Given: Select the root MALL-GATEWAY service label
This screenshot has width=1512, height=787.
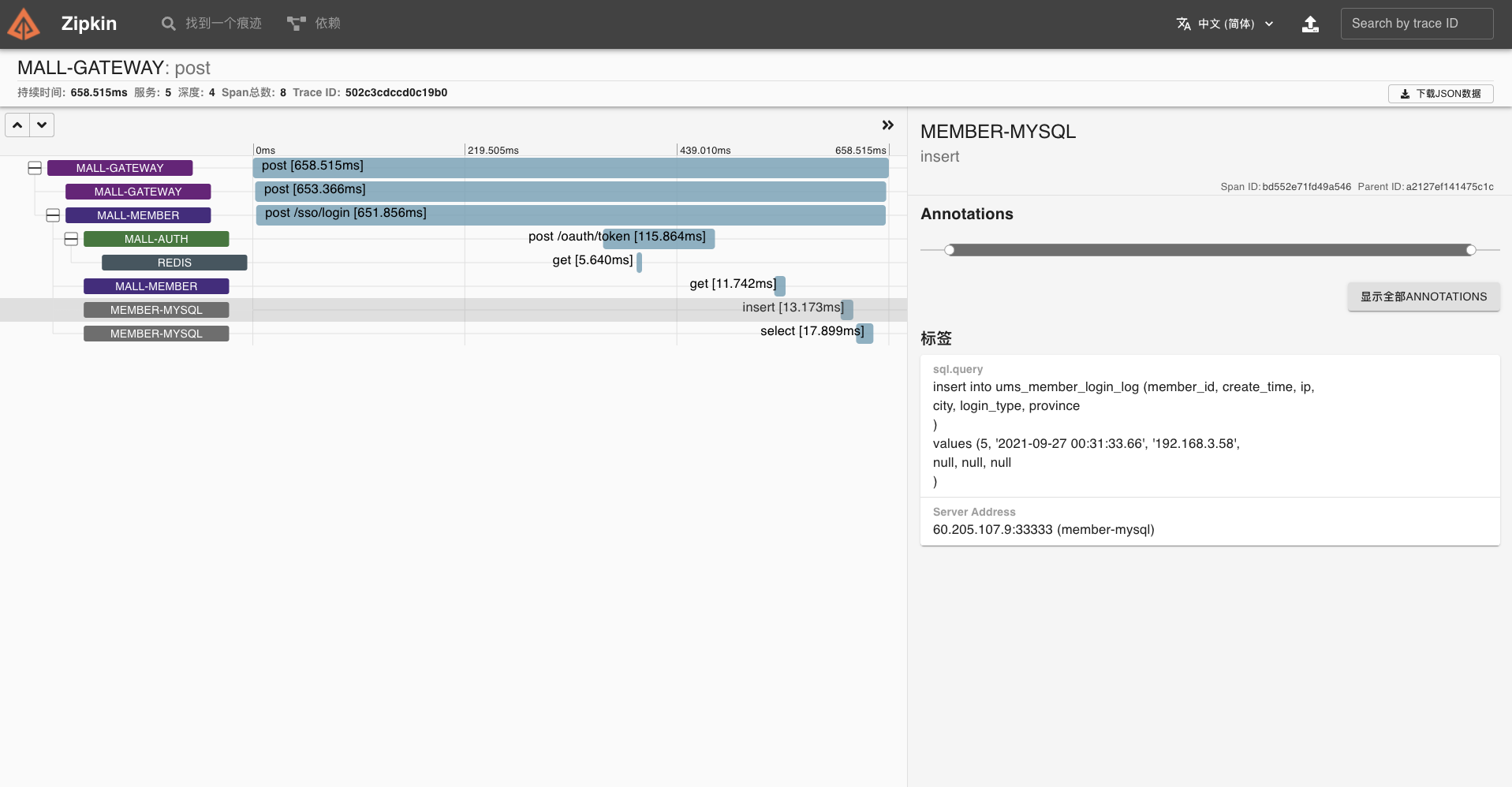Looking at the screenshot, I should tap(120, 168).
